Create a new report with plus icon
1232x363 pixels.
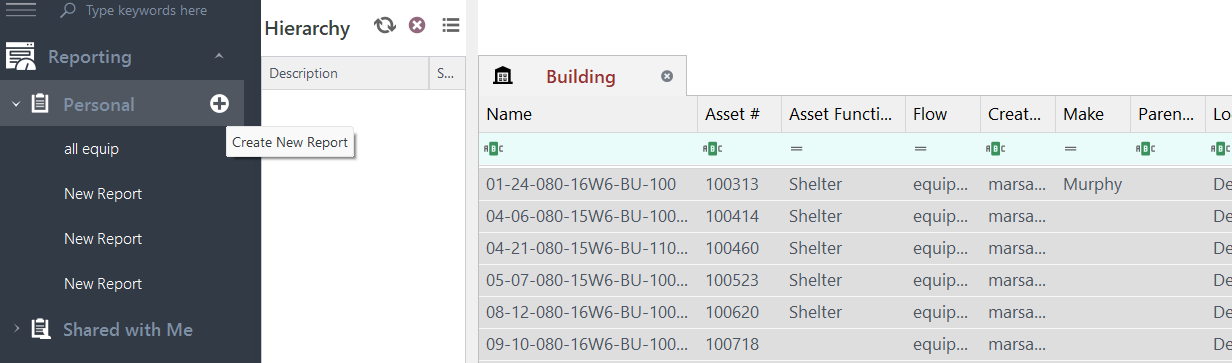point(219,104)
